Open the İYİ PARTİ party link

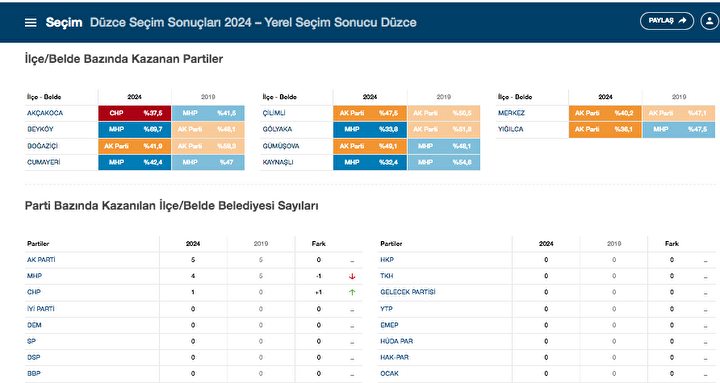(x=41, y=309)
